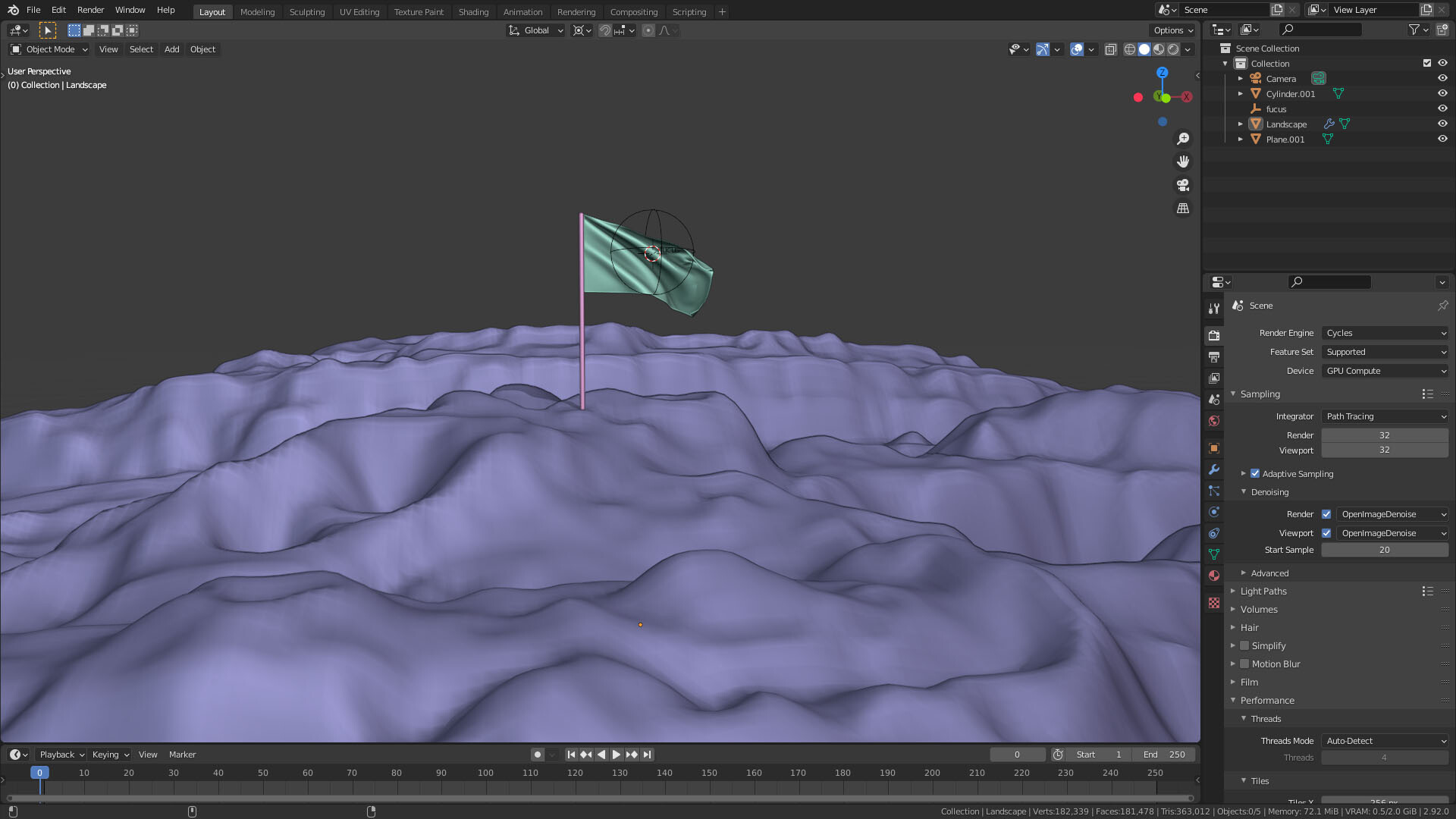Image resolution: width=1456 pixels, height=819 pixels.
Task: Click the pan hand viewport icon
Action: tap(1182, 162)
